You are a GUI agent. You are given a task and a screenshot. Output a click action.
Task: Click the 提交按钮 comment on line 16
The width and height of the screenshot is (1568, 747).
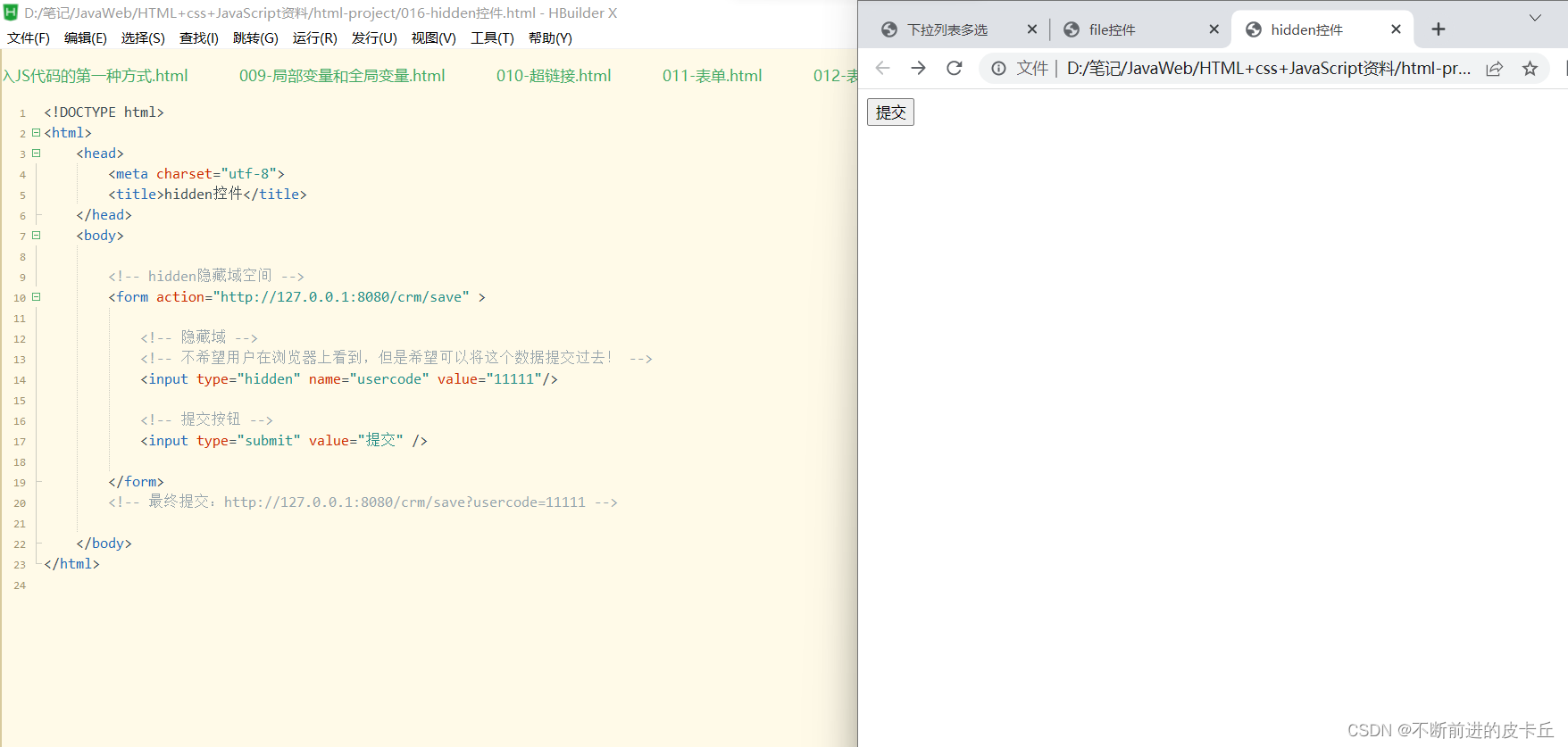click(206, 420)
